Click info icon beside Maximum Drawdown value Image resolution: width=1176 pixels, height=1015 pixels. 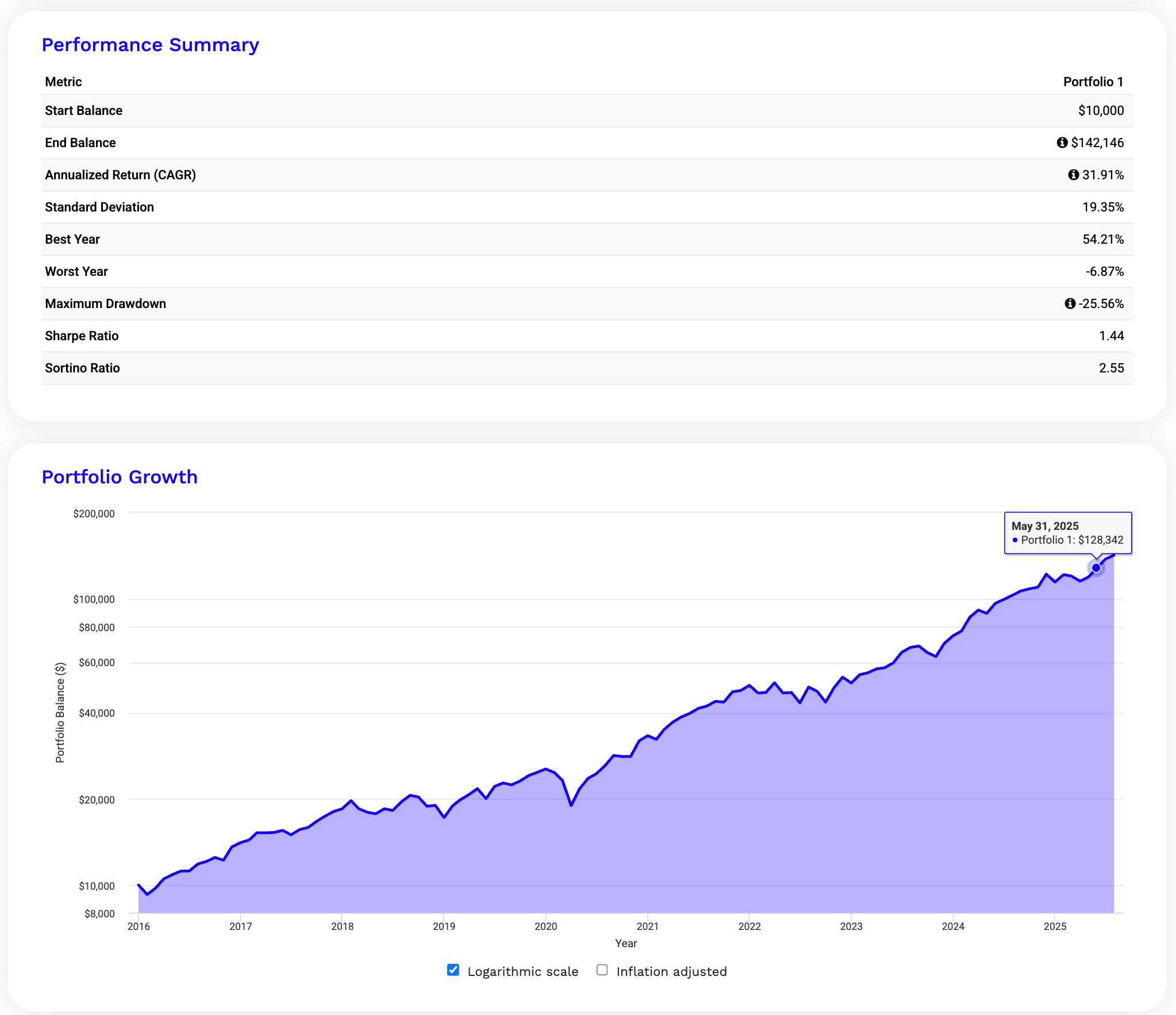click(x=1070, y=303)
